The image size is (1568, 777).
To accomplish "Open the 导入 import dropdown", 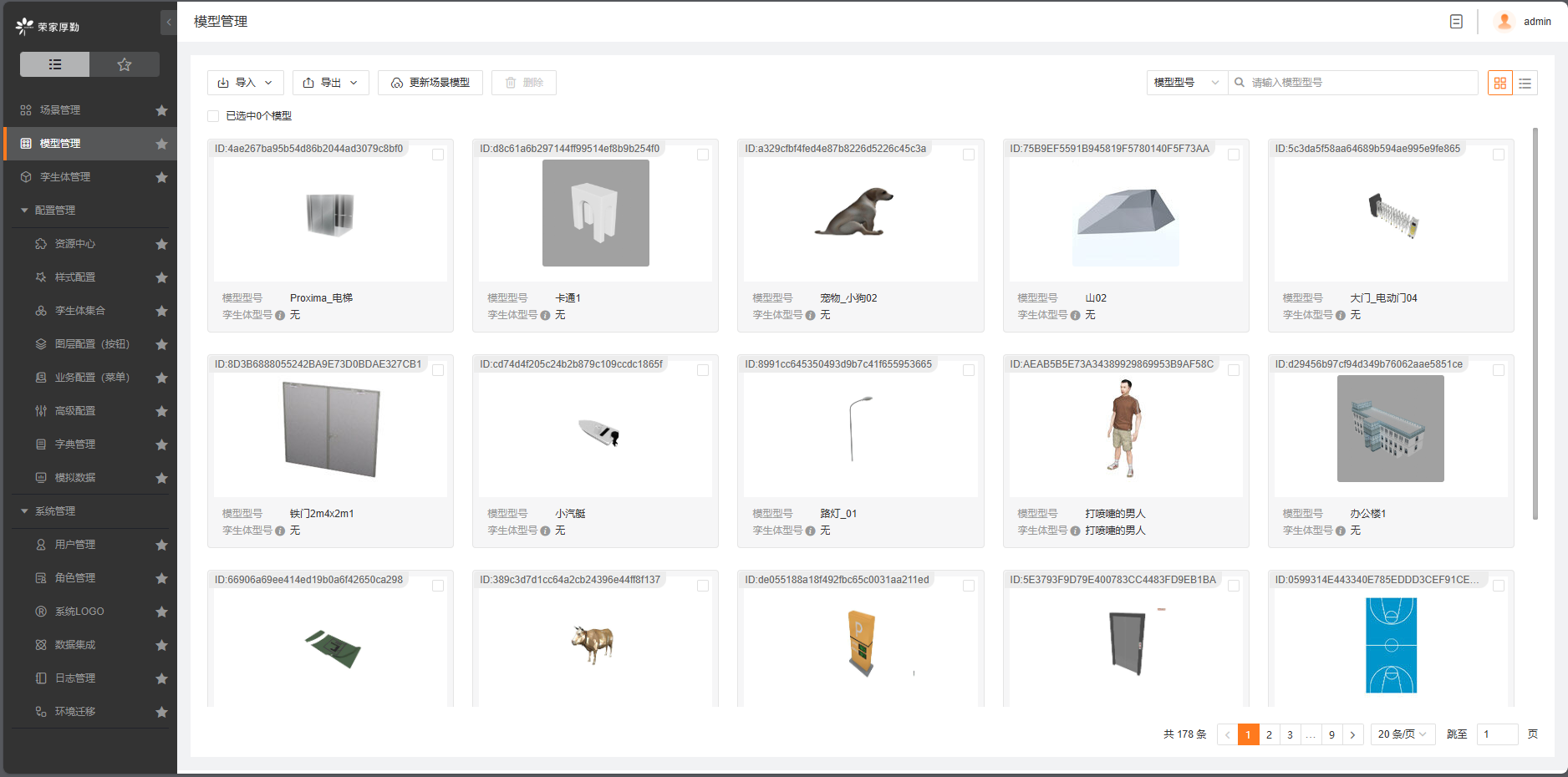I will [245, 83].
